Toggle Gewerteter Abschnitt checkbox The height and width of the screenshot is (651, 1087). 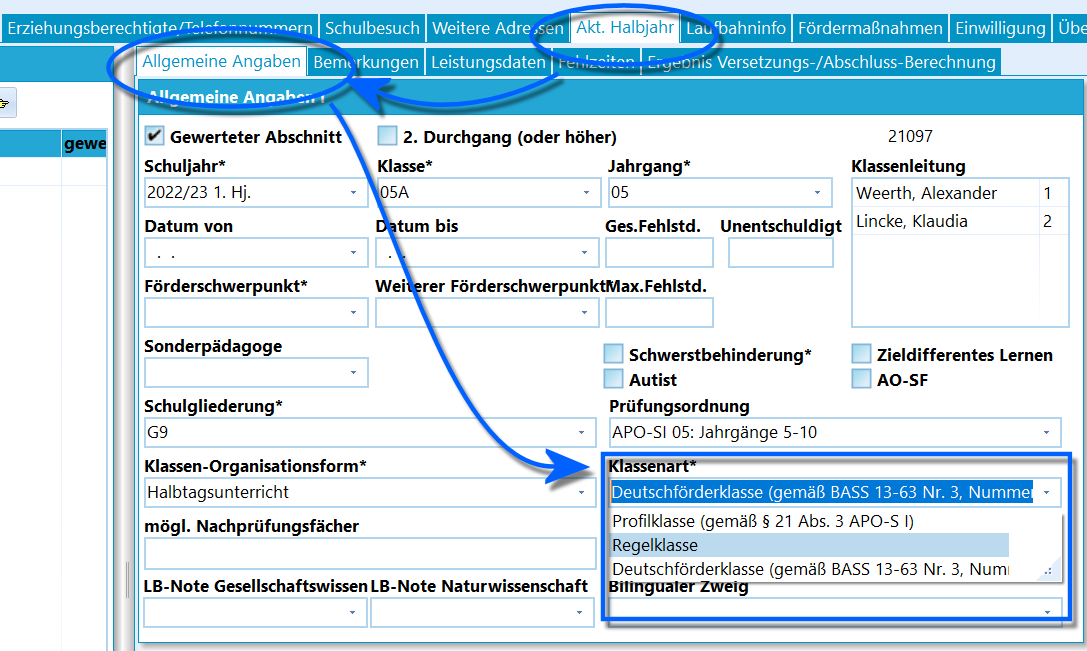click(x=154, y=135)
